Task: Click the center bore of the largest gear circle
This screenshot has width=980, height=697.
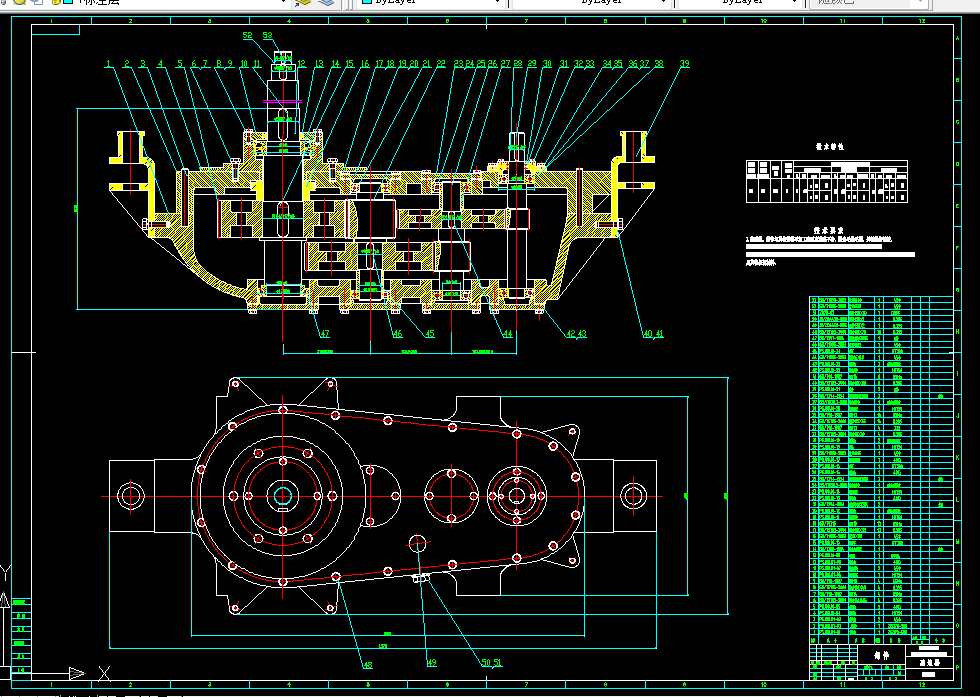Action: (x=282, y=496)
